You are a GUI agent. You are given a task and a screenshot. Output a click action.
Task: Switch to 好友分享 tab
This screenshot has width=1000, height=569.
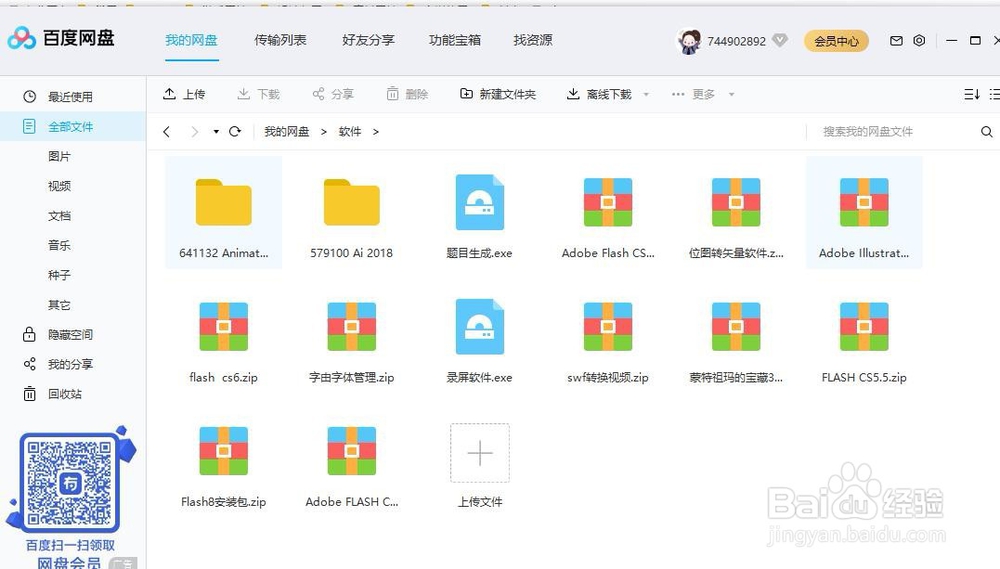click(368, 40)
